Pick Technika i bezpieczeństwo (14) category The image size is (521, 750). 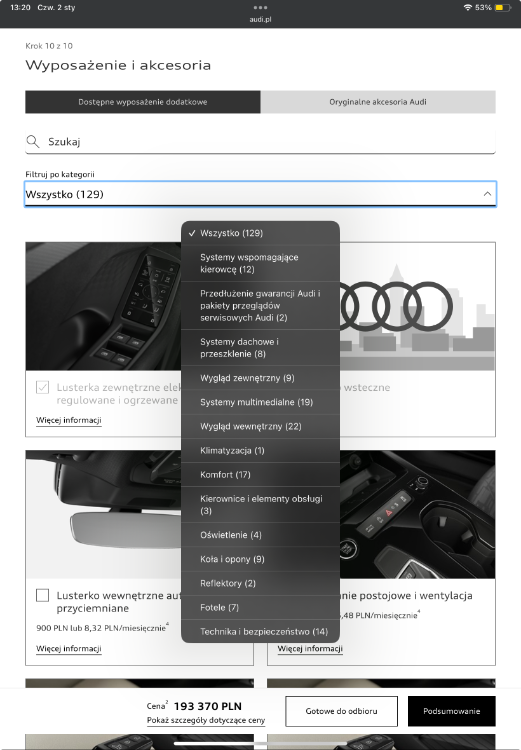coord(260,631)
